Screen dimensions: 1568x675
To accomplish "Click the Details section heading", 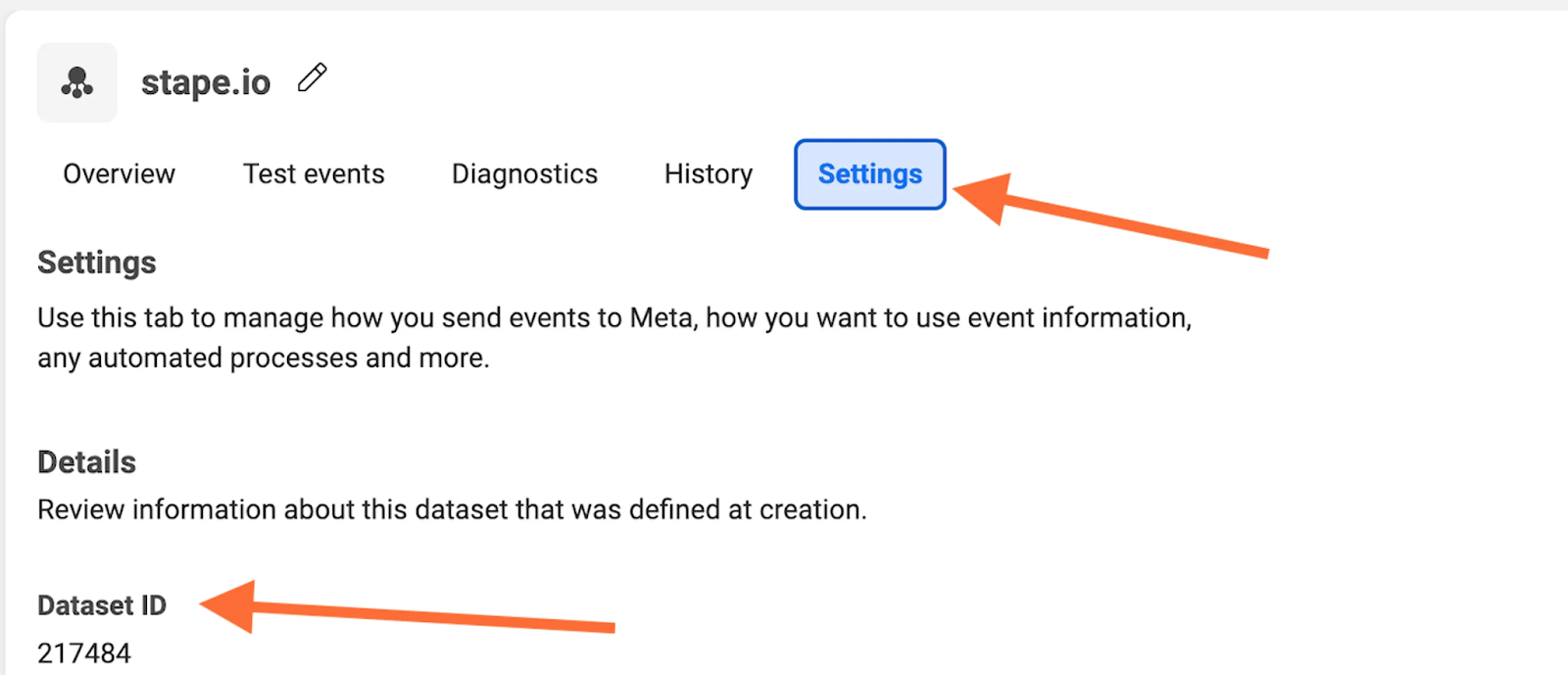I will point(86,462).
